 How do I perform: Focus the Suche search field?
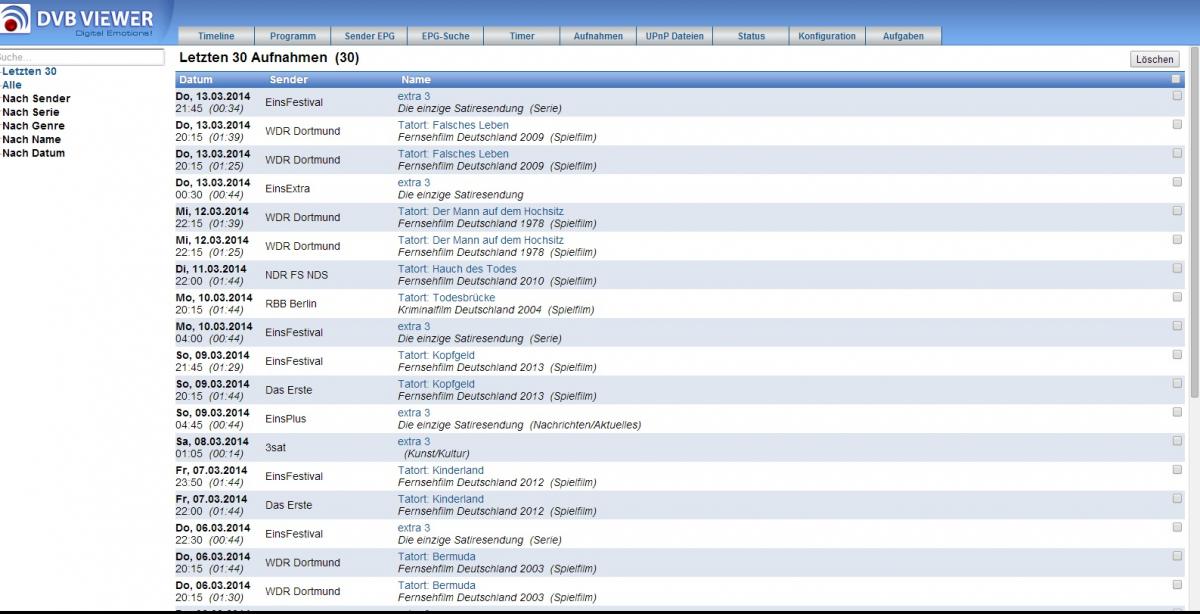(x=81, y=58)
